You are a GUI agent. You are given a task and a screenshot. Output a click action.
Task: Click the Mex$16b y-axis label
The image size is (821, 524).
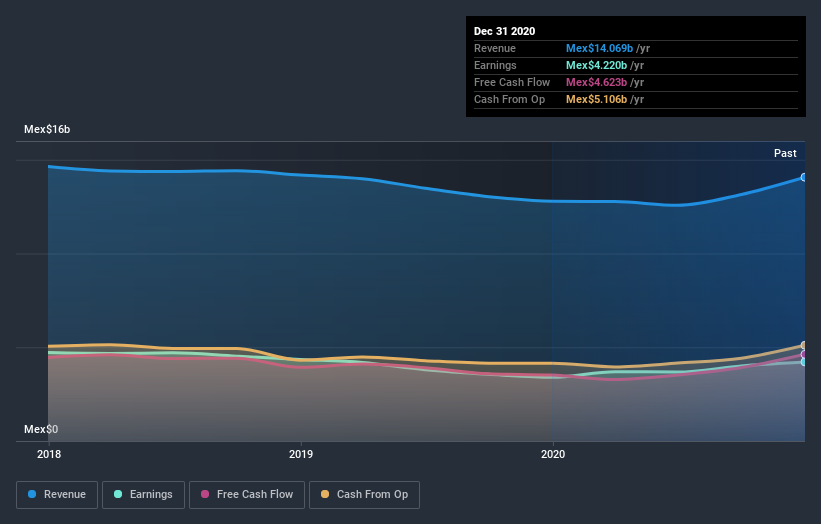(x=47, y=129)
